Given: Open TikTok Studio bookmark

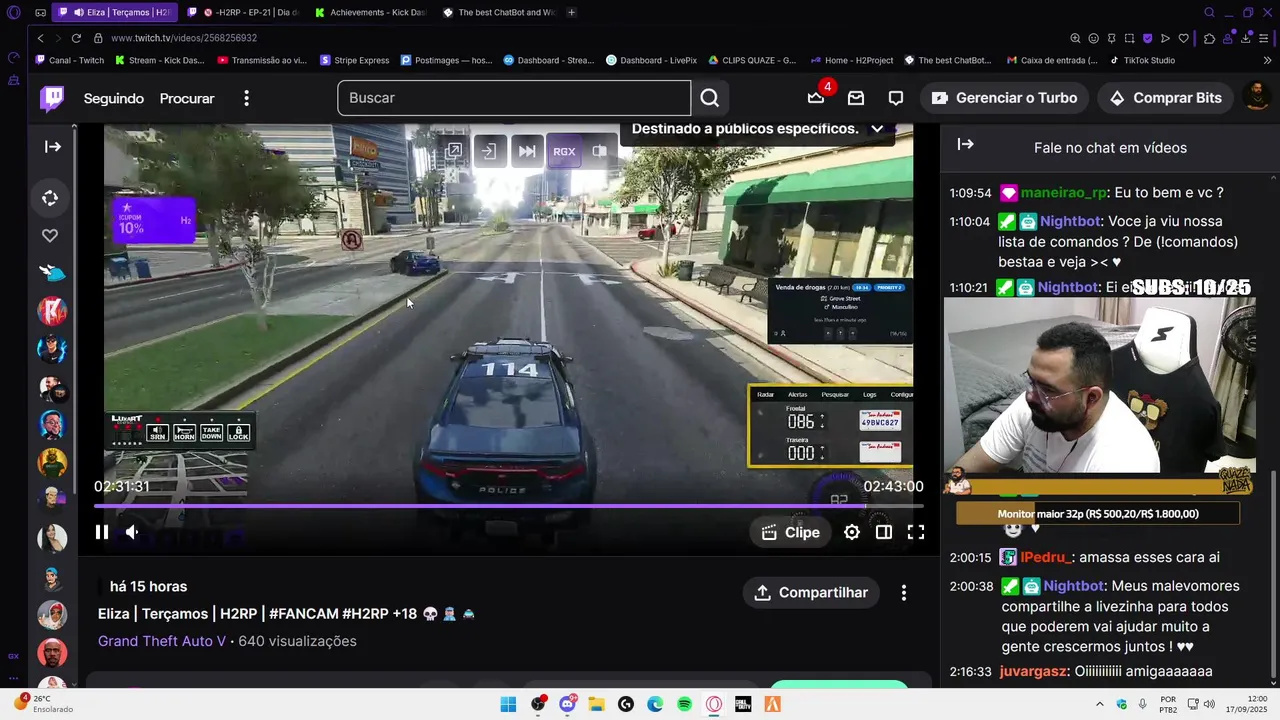Looking at the screenshot, I should 1142,60.
